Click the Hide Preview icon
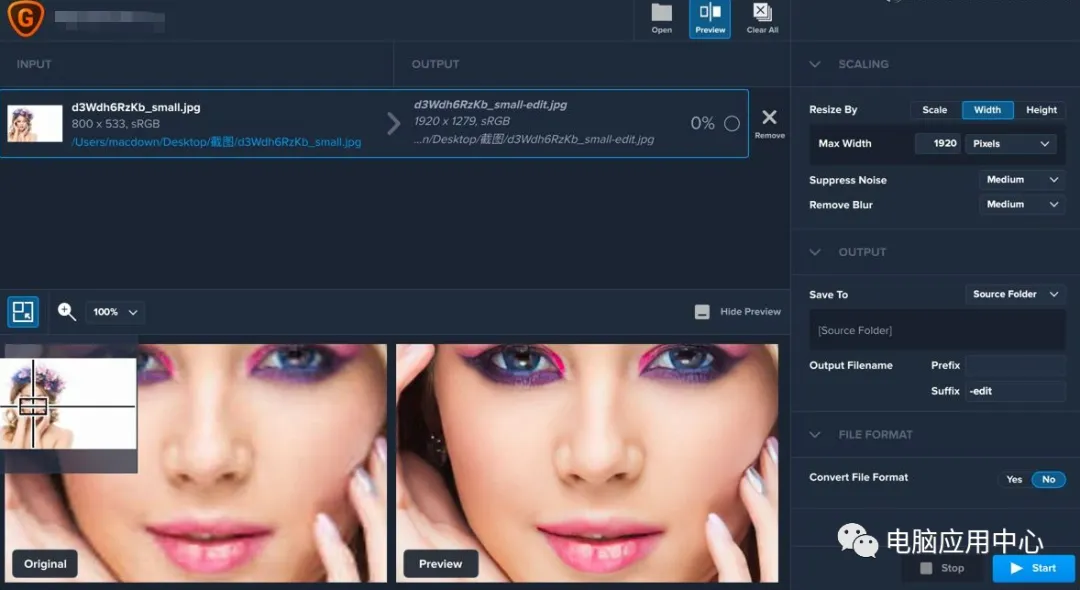This screenshot has width=1080, height=590. tap(702, 312)
